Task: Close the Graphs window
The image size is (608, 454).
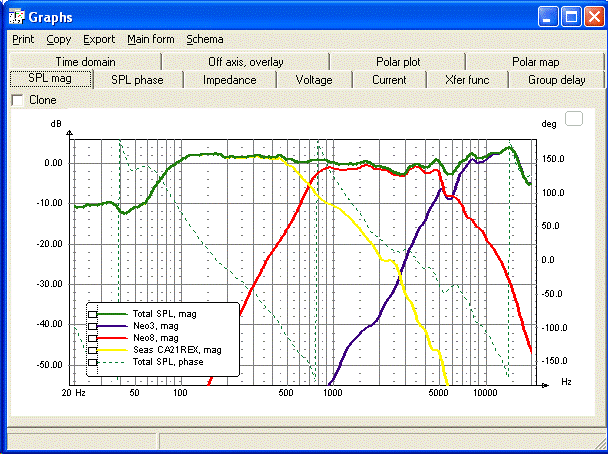Action: point(594,17)
